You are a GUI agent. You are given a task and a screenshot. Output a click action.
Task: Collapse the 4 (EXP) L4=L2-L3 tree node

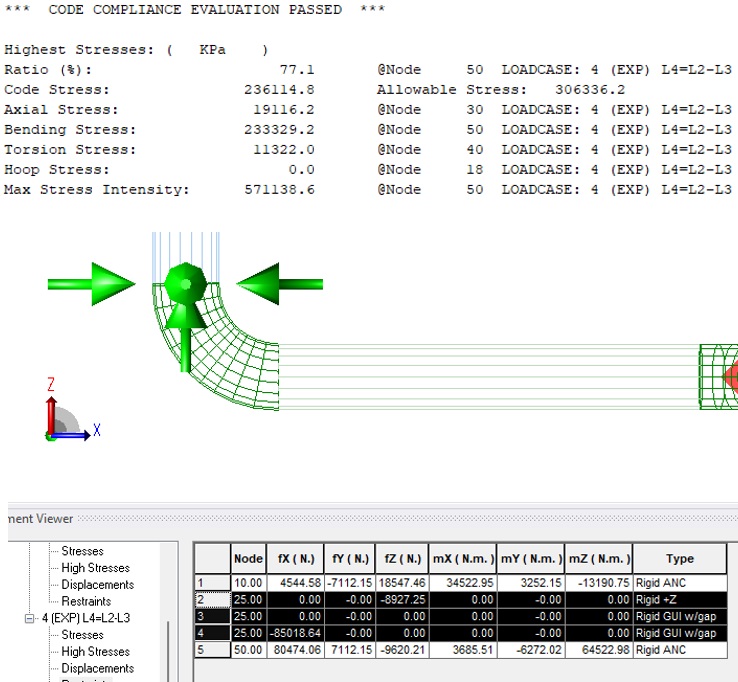(30, 618)
